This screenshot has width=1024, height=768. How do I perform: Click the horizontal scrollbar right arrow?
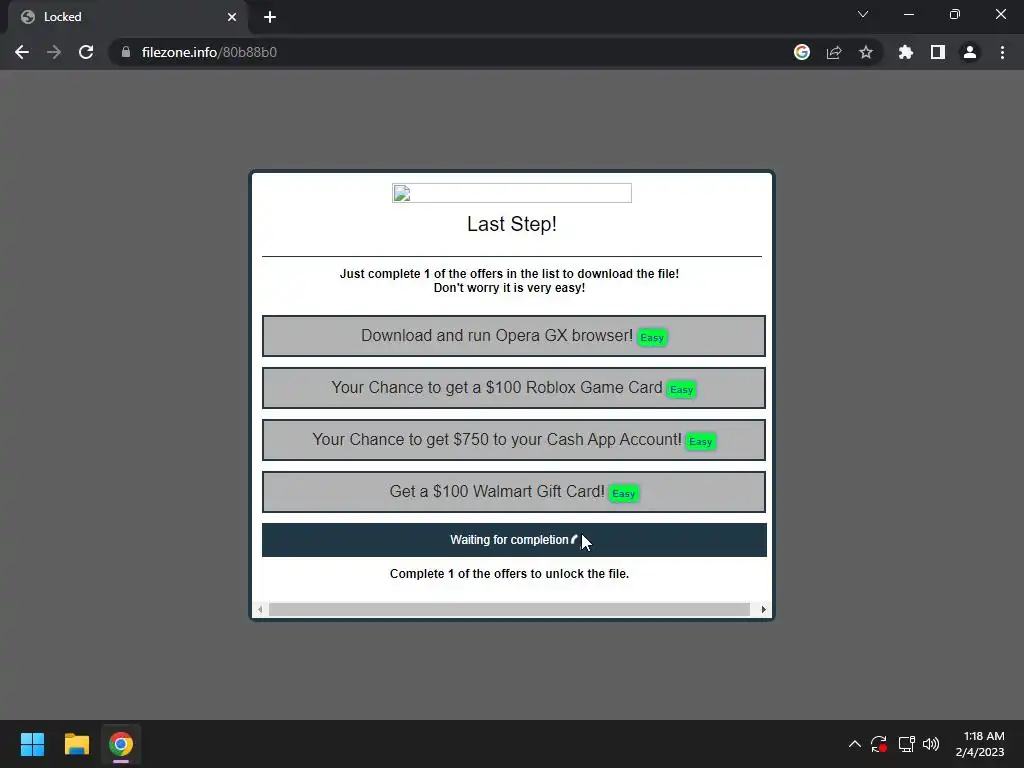coord(763,609)
